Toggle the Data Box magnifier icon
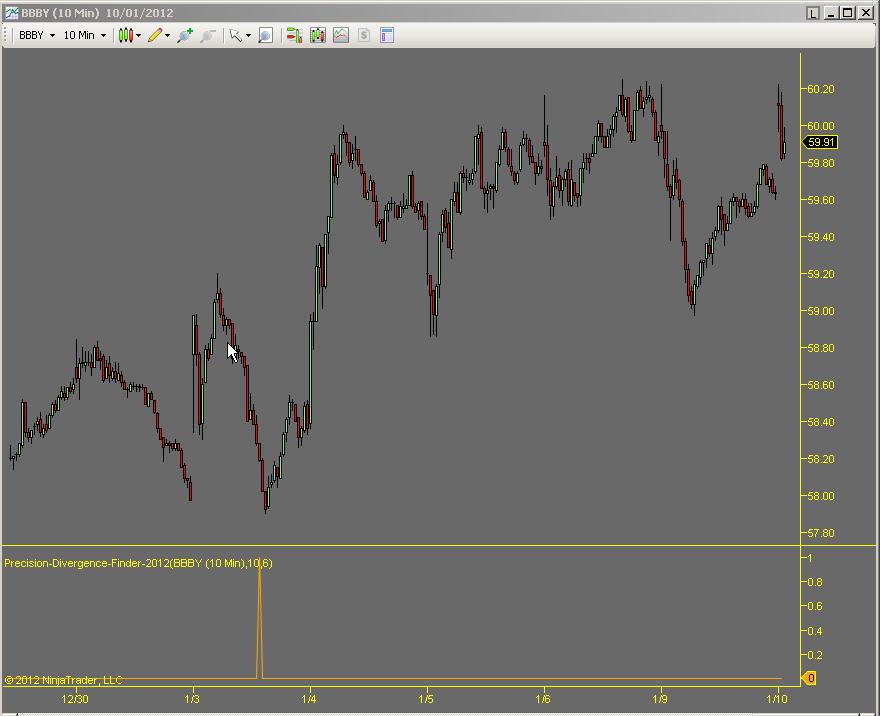 coord(265,35)
